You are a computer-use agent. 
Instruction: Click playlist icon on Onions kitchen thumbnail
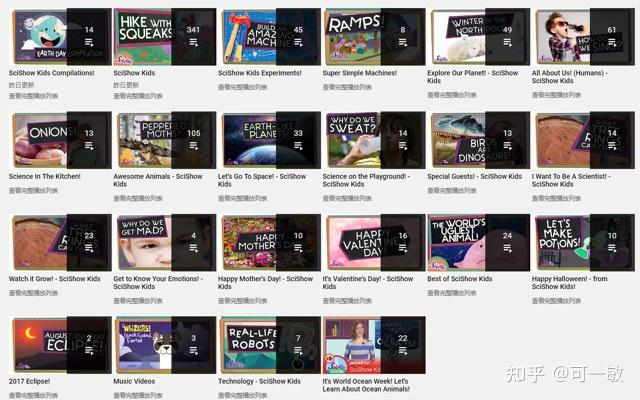89,146
